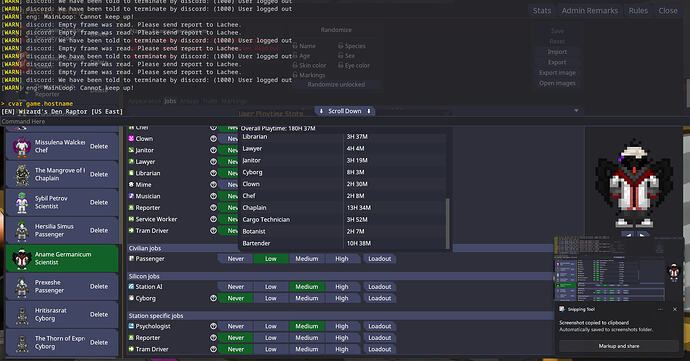Click the Station AI job icon
This screenshot has width=690, height=361.
[x=131, y=286]
